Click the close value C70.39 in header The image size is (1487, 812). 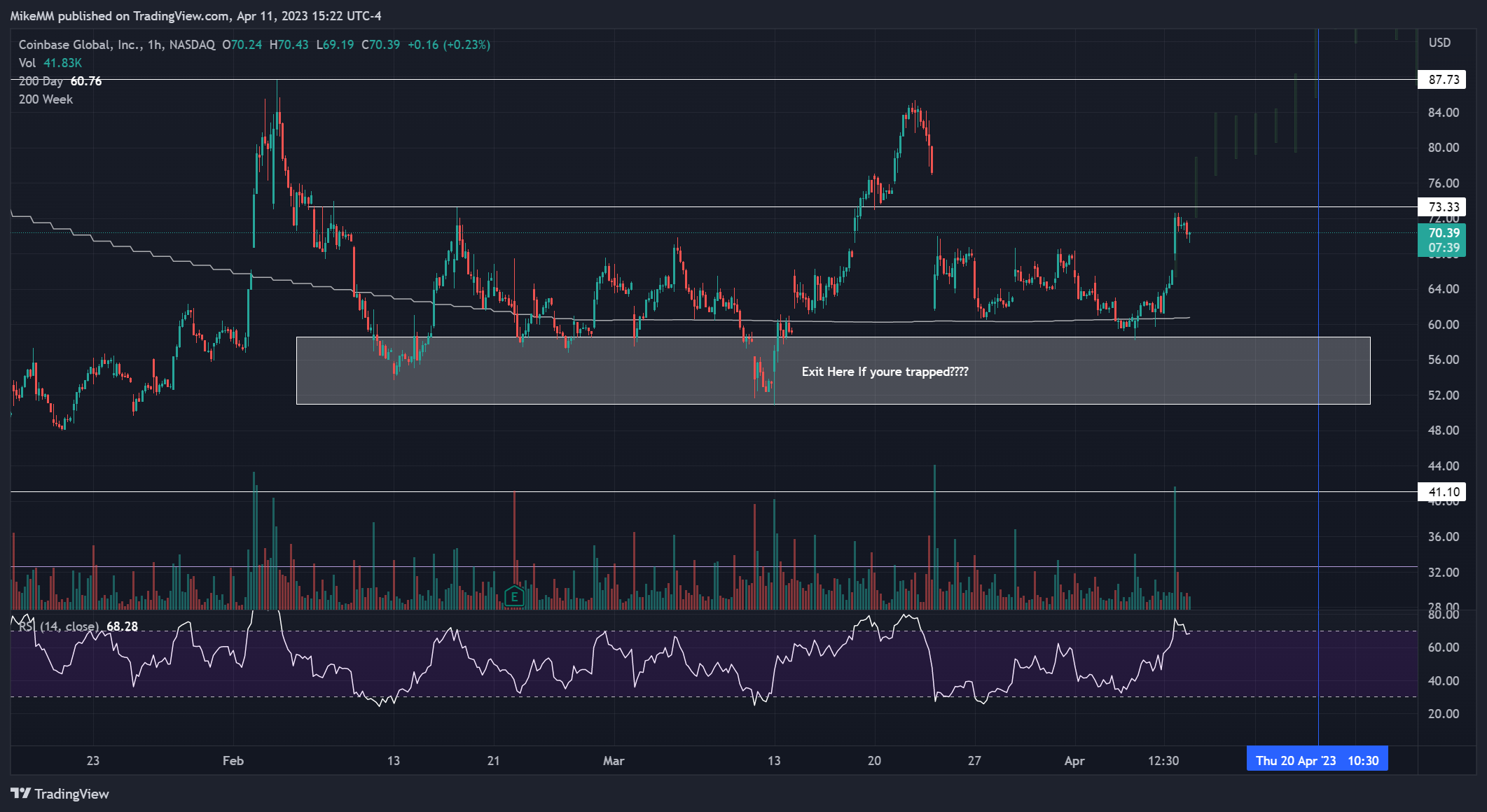pyautogui.click(x=380, y=45)
